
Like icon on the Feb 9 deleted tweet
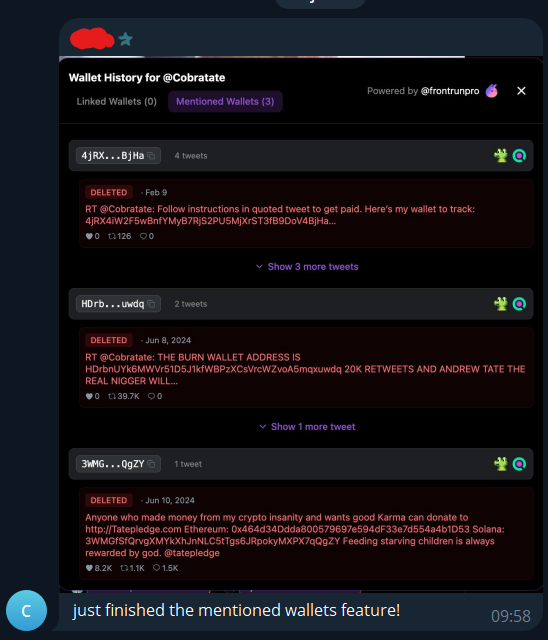tap(89, 236)
